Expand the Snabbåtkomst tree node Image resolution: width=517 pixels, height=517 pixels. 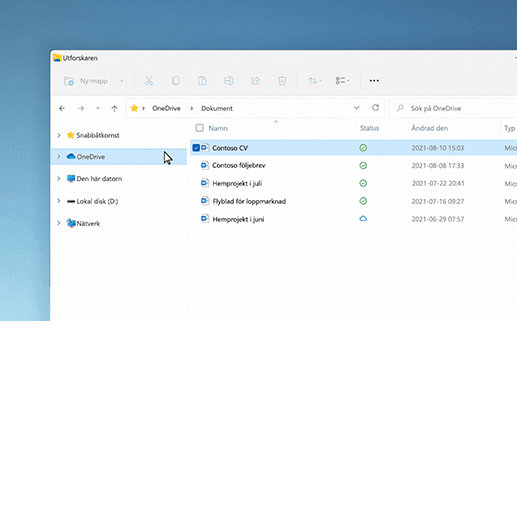[59, 135]
